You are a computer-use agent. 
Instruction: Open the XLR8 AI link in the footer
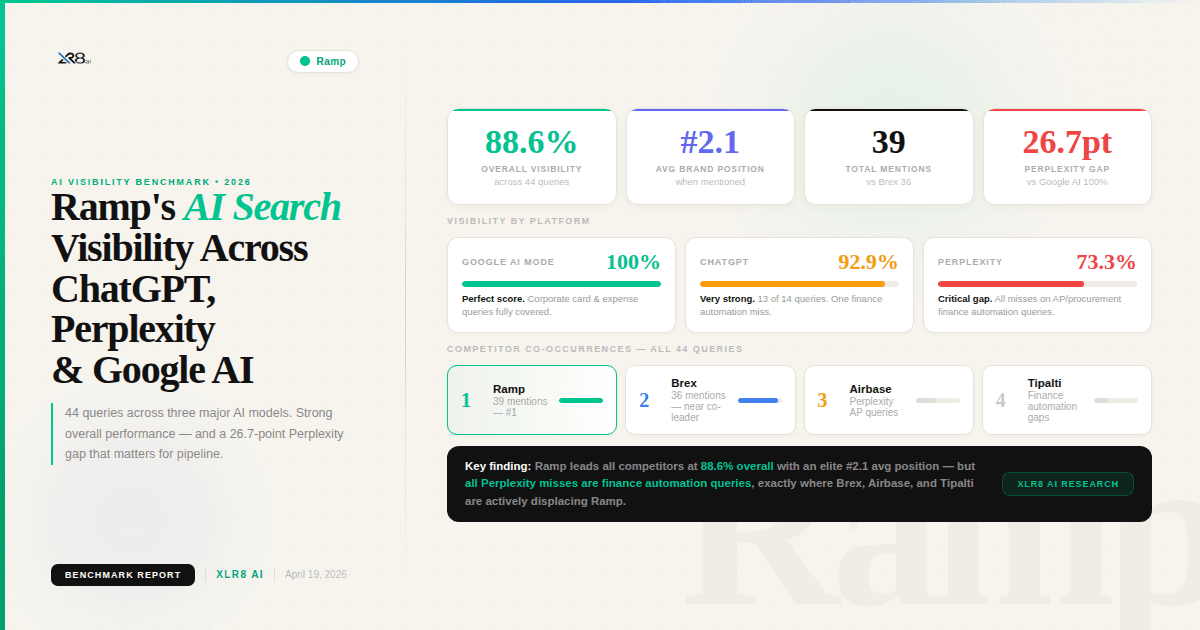click(239, 574)
